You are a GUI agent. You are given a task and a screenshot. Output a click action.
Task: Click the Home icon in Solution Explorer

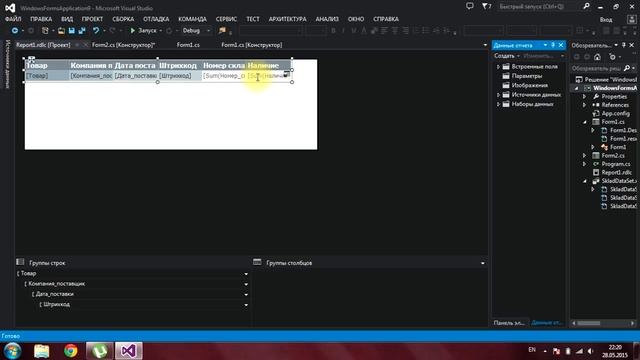tap(597, 57)
